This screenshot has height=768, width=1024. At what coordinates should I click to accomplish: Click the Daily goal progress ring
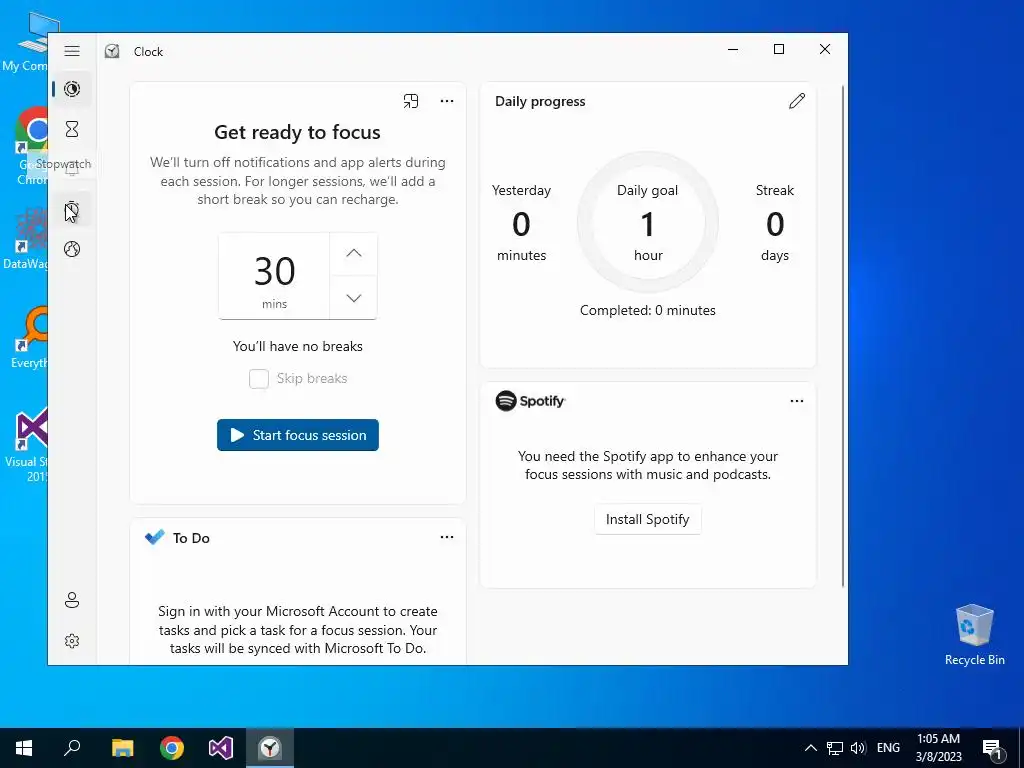point(648,222)
